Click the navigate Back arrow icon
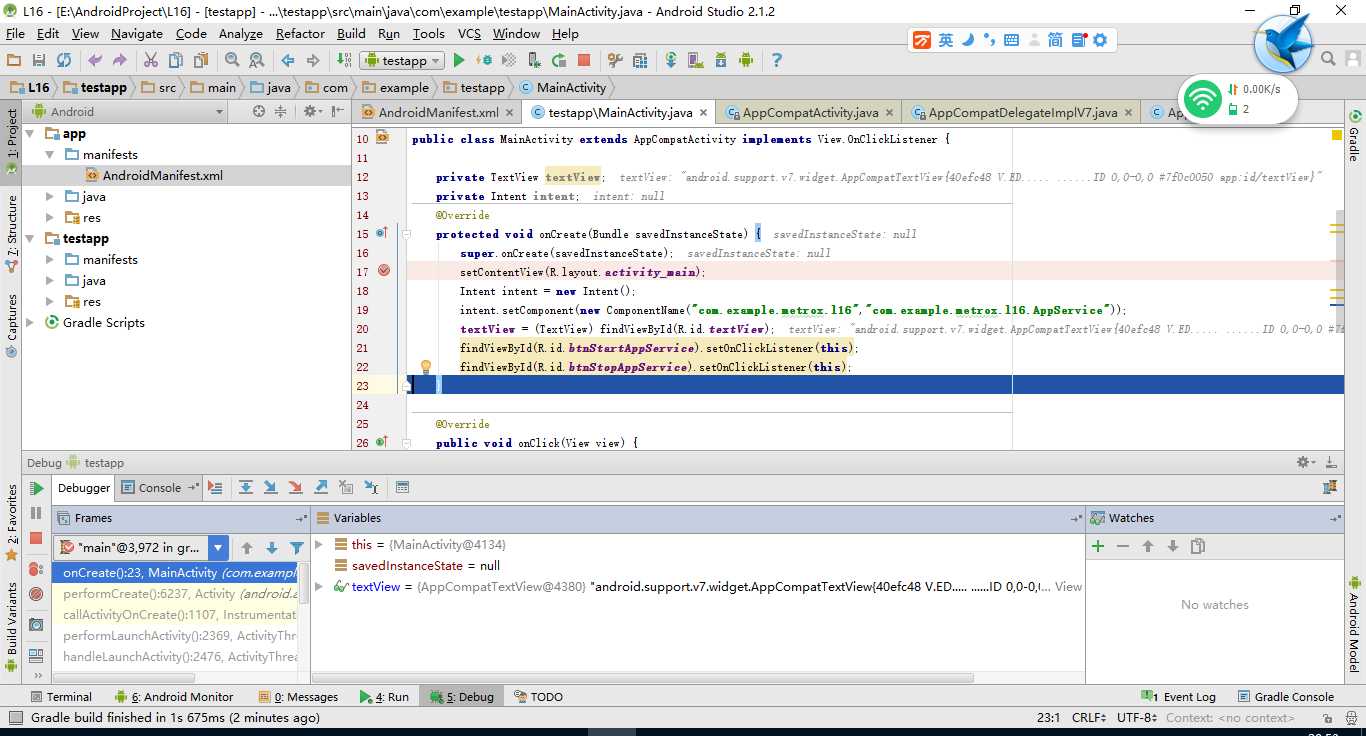The image size is (1366, 736). (x=287, y=60)
